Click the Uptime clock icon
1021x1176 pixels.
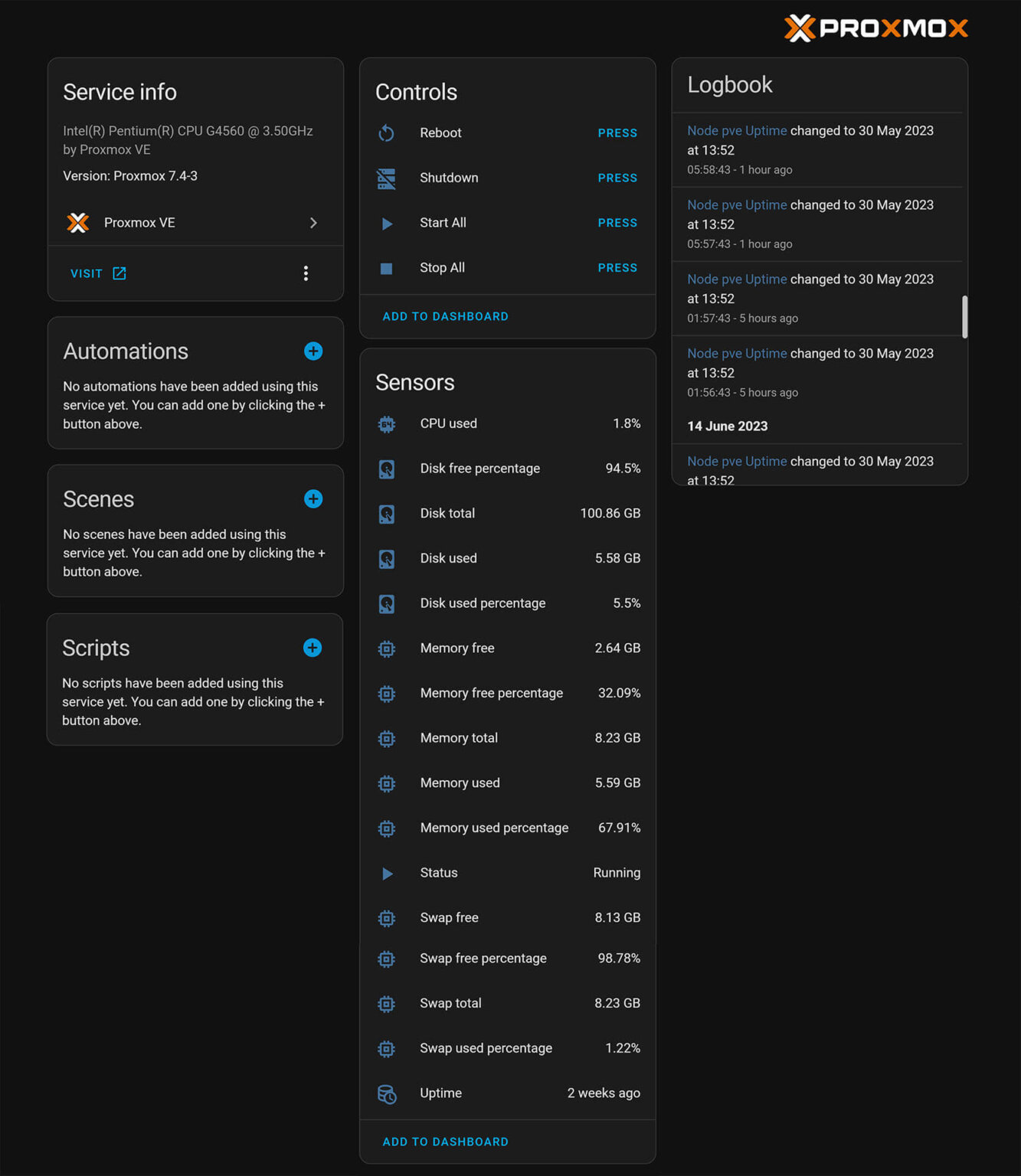click(x=387, y=1094)
